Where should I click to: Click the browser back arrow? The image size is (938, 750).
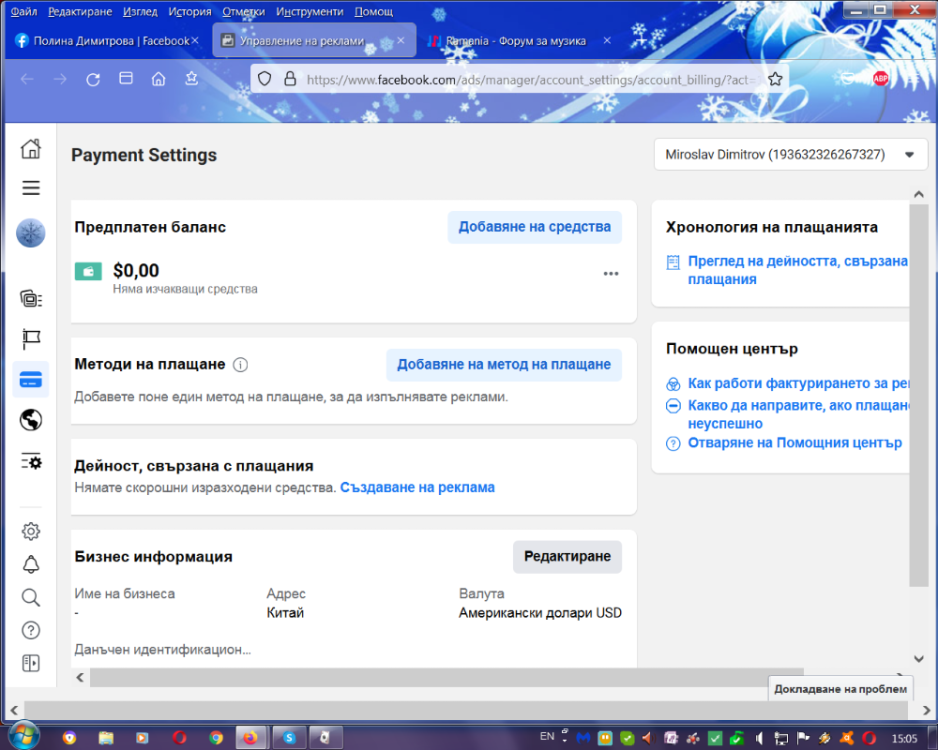pyautogui.click(x=27, y=79)
